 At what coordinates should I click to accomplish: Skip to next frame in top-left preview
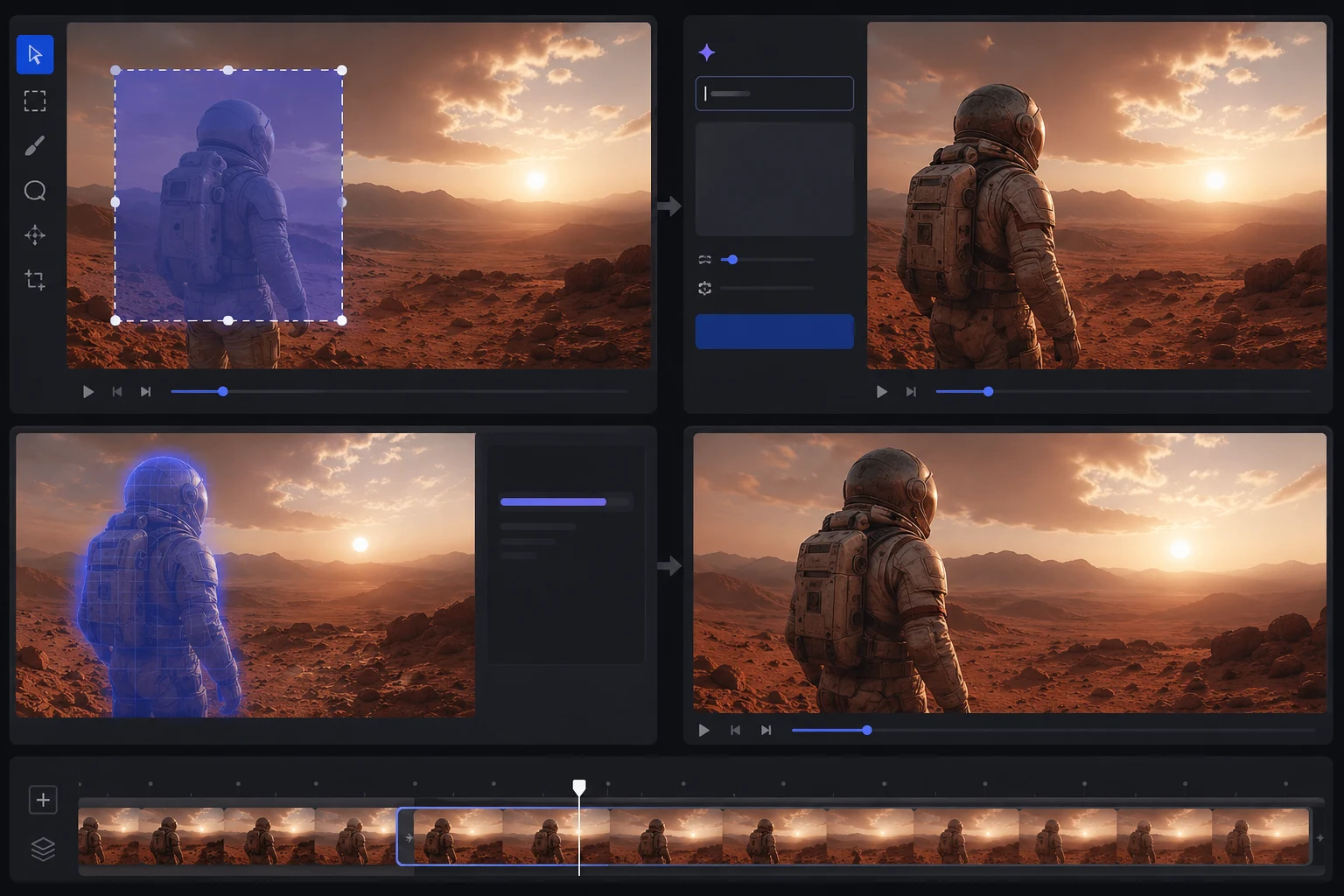coord(145,392)
